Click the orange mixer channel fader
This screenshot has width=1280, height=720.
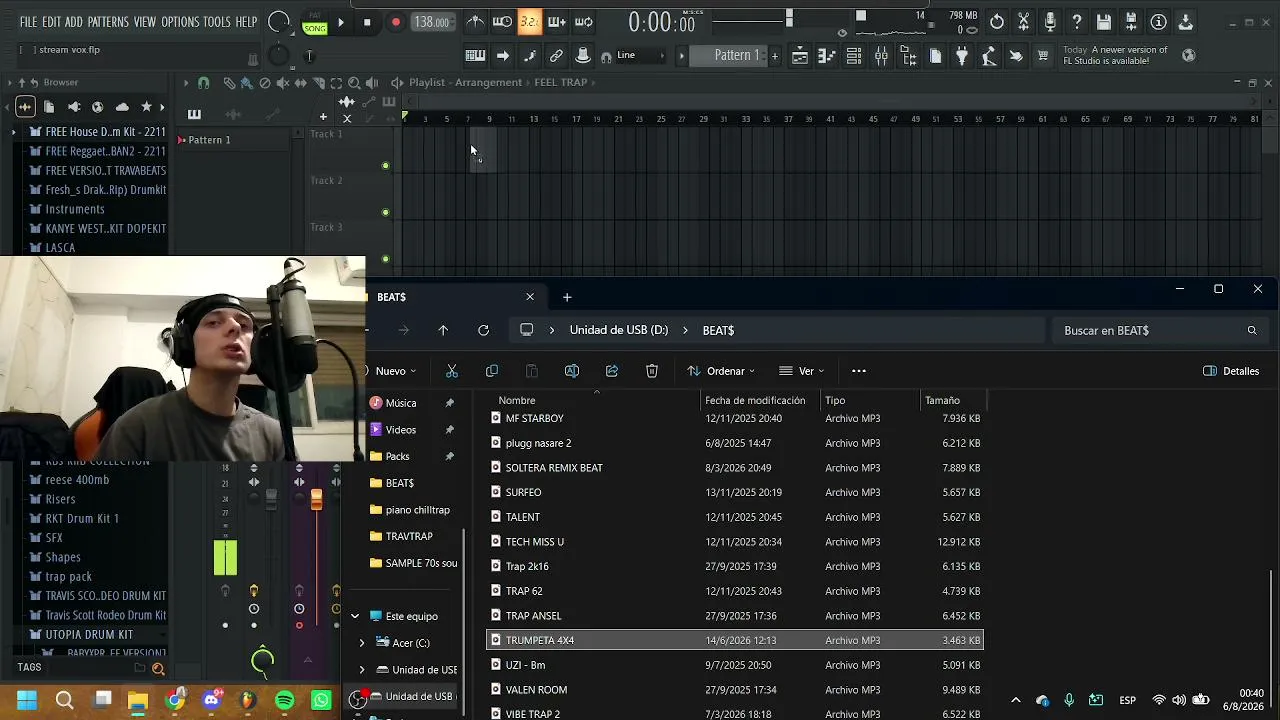316,498
